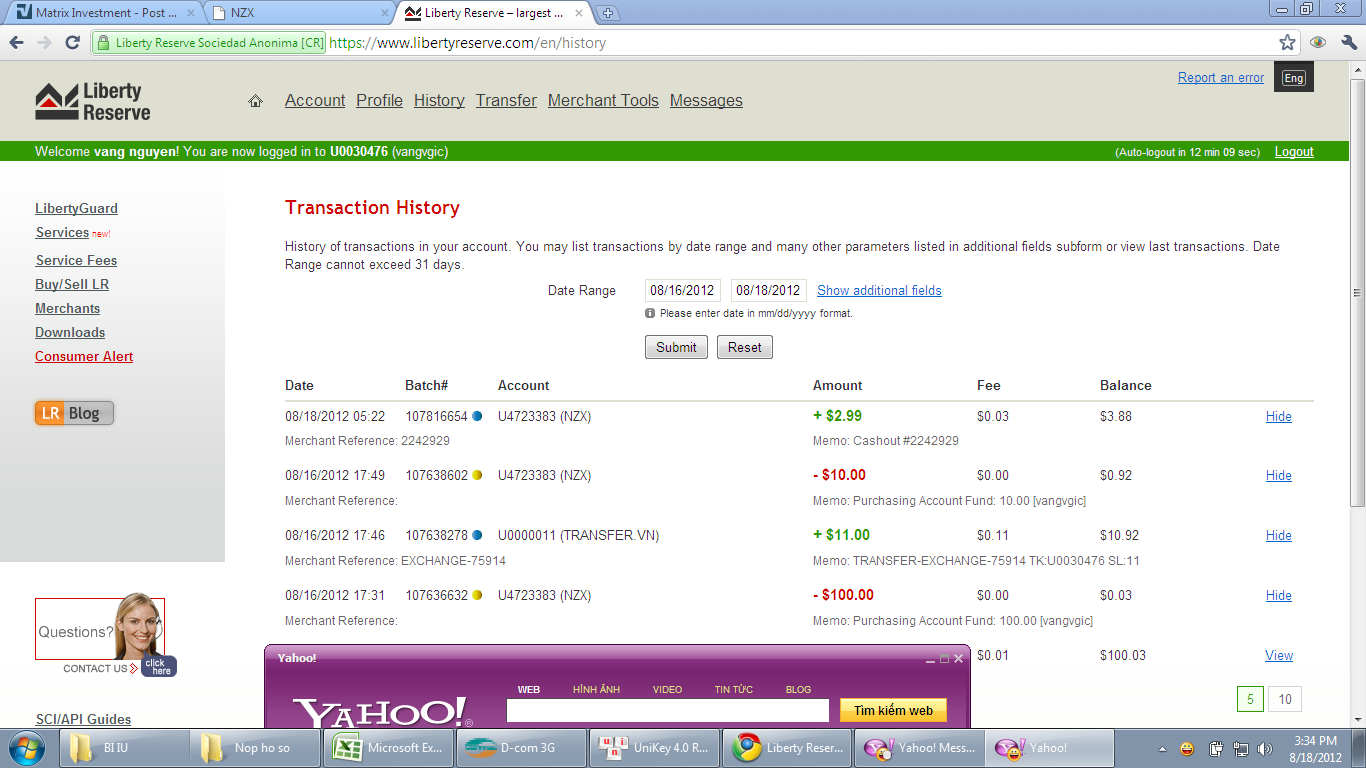Open UniKey 4.0 from the taskbar
Screen dimensions: 1366x768
tap(652, 747)
